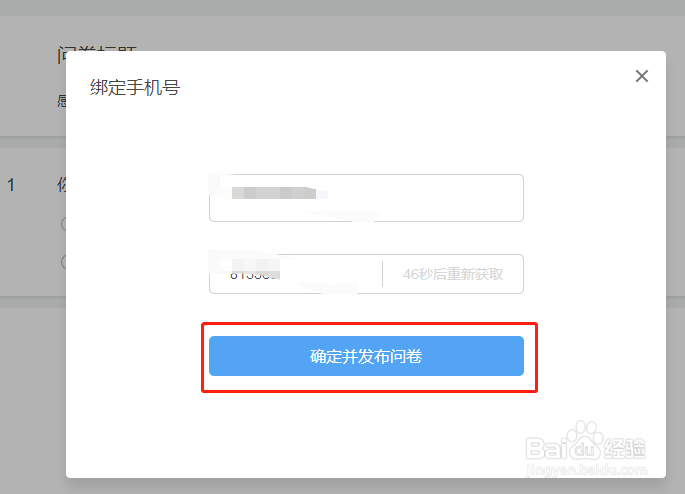The width and height of the screenshot is (685, 494).
Task: Click the 绑定手机号 dialog title
Action: point(135,87)
